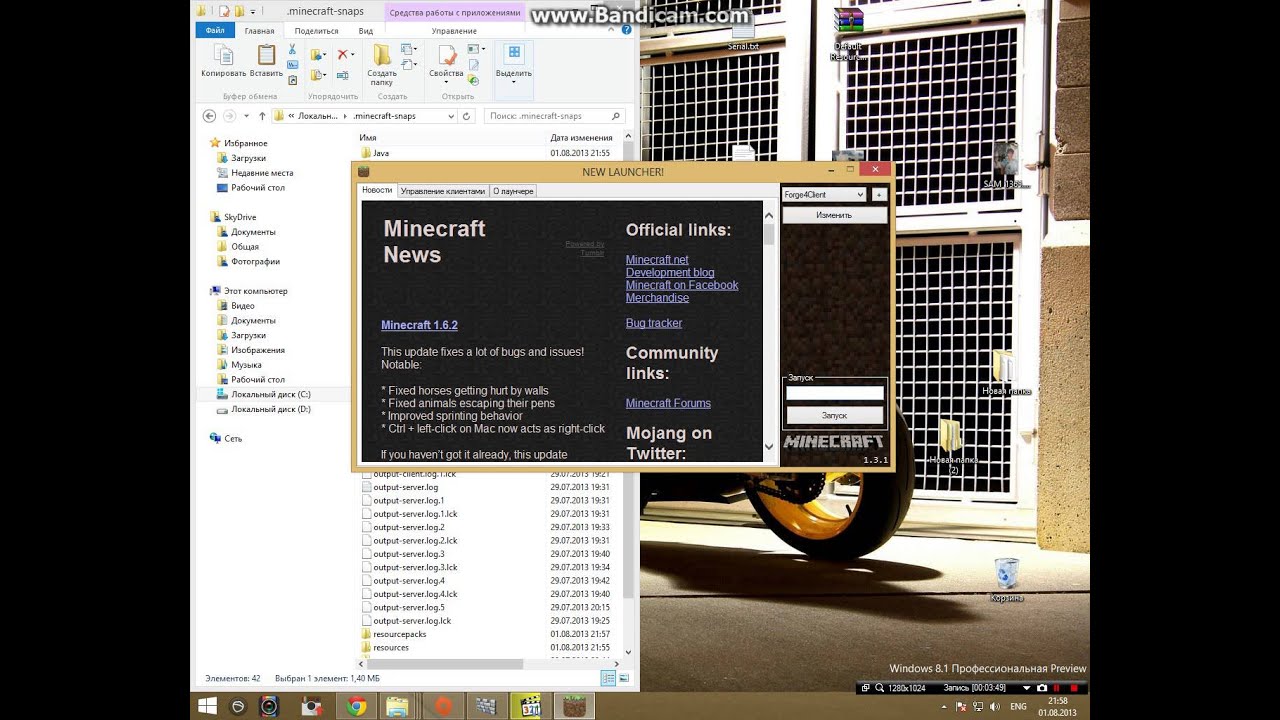Click the Запуск launch button

tap(834, 414)
